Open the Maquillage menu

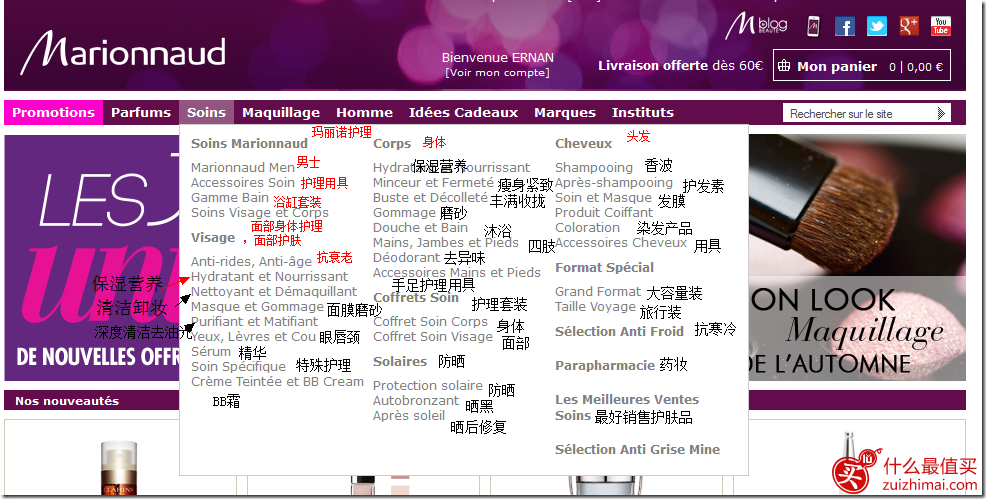(281, 112)
